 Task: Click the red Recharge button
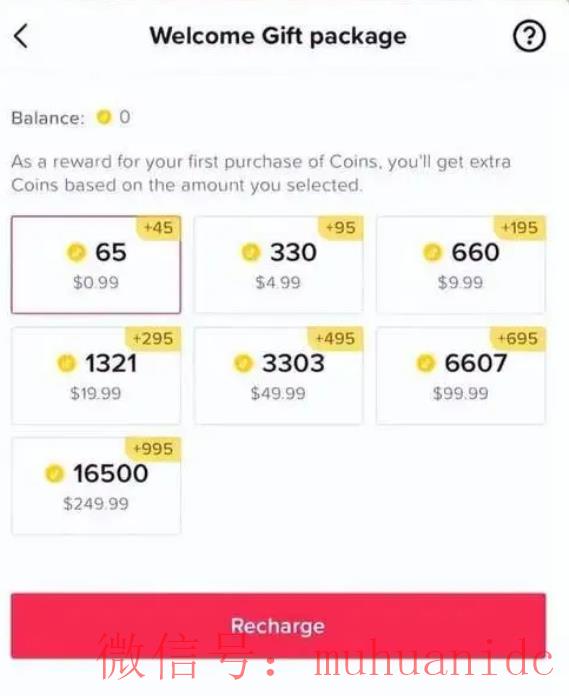coord(278,625)
